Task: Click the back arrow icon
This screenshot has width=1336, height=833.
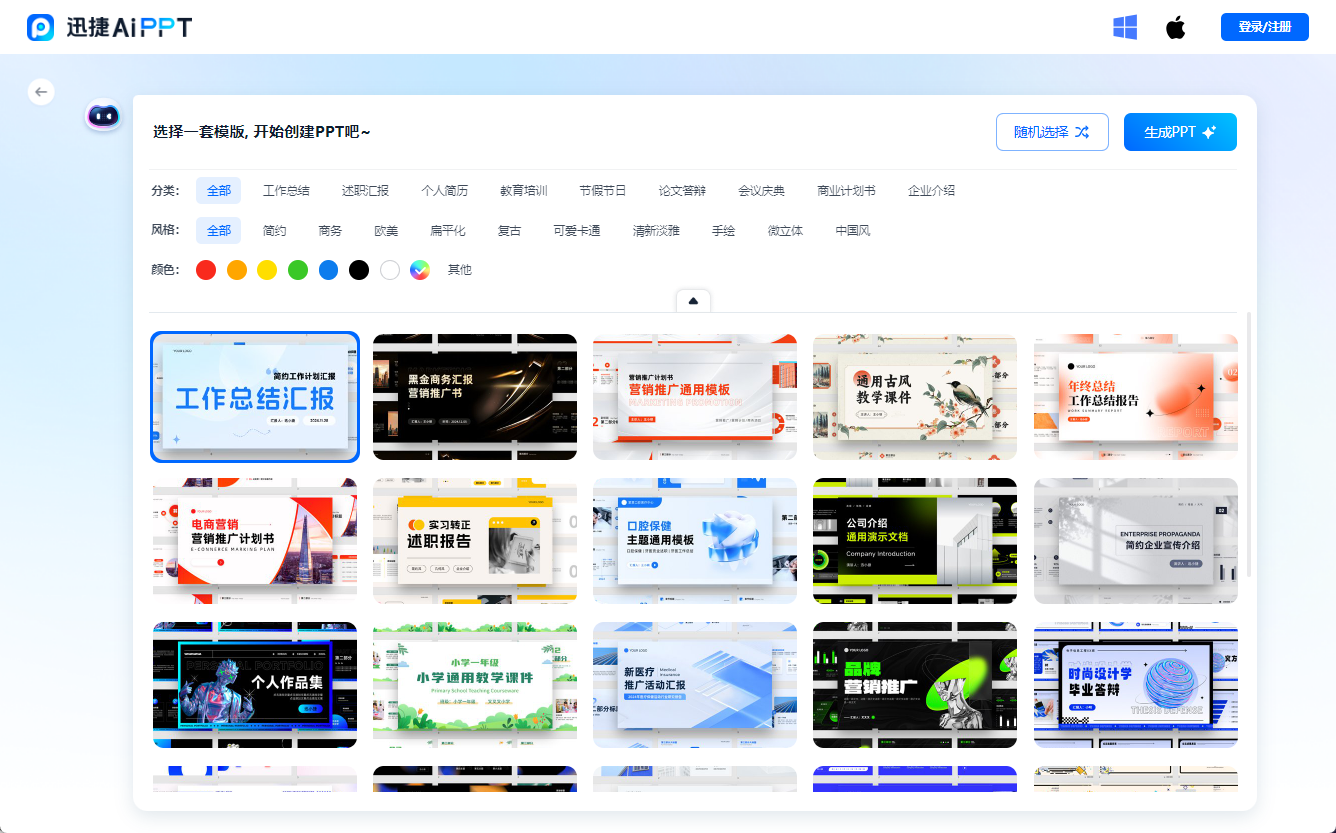Action: coord(41,91)
